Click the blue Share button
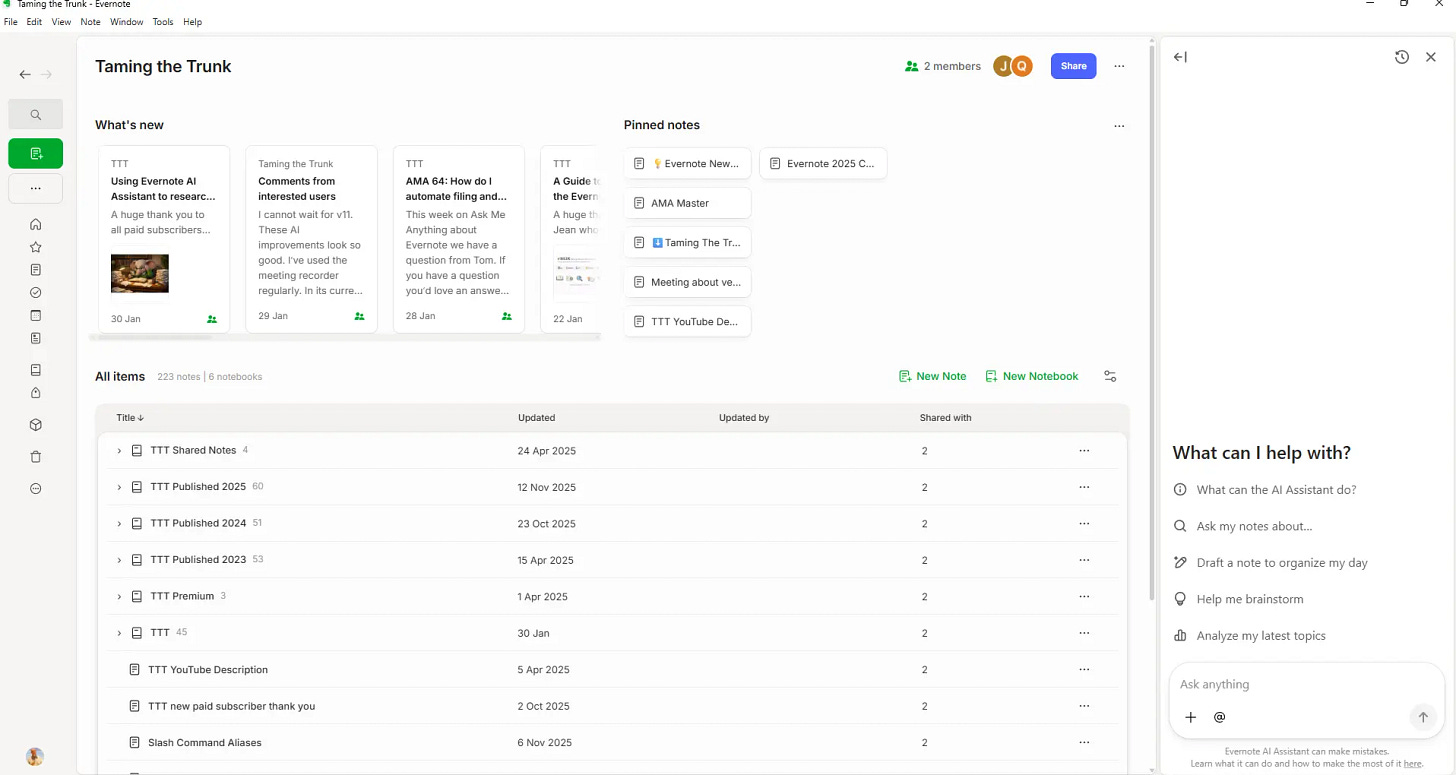 pos(1073,66)
